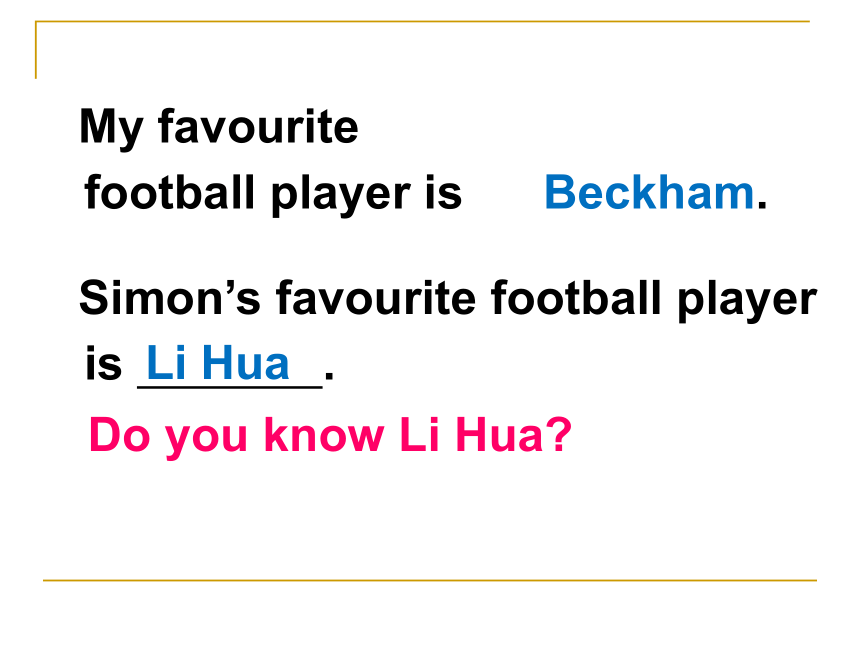Click the short gold vertical line at left corner
The height and width of the screenshot is (645, 860).
point(36,50)
